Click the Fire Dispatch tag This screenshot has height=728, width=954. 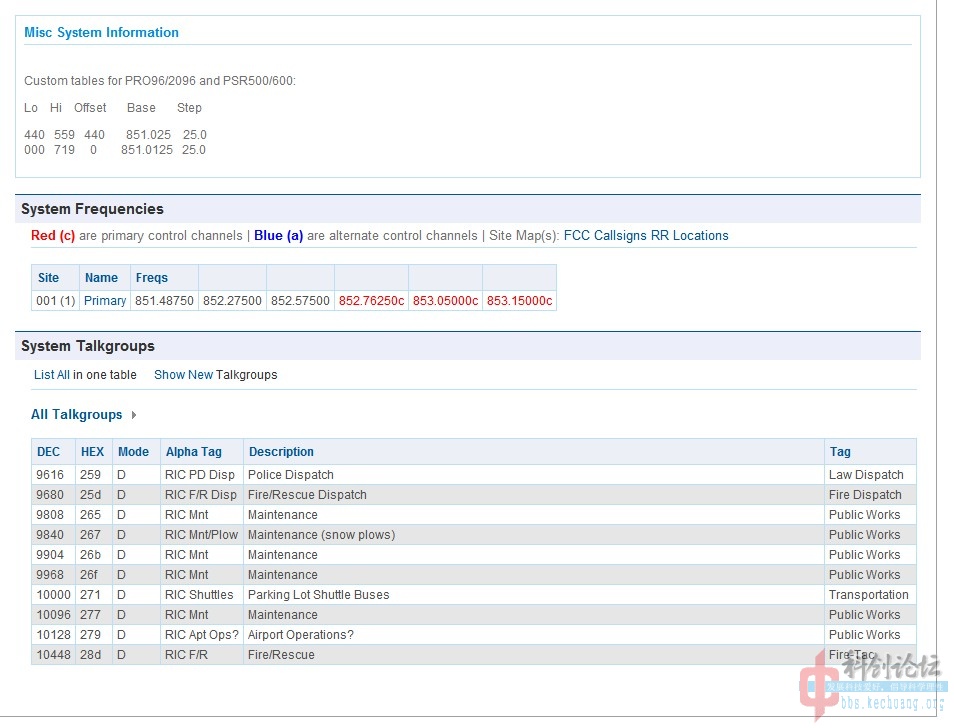tap(865, 495)
